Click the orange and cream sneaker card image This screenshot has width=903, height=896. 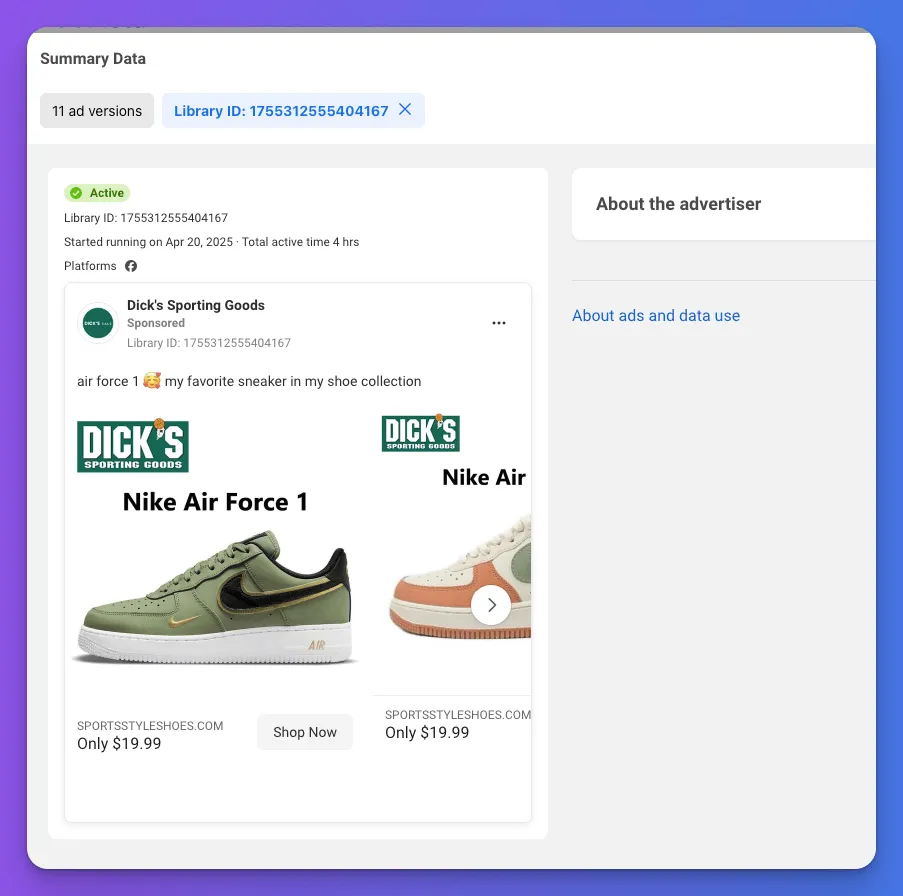point(460,576)
